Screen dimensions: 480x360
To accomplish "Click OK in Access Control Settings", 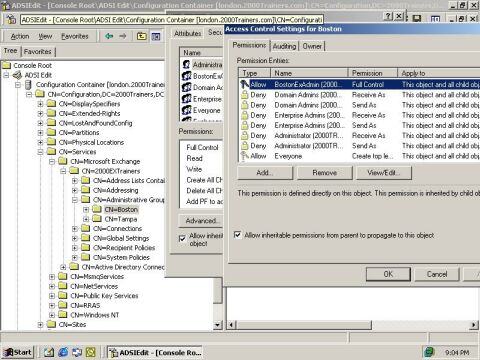I will [x=388, y=274].
